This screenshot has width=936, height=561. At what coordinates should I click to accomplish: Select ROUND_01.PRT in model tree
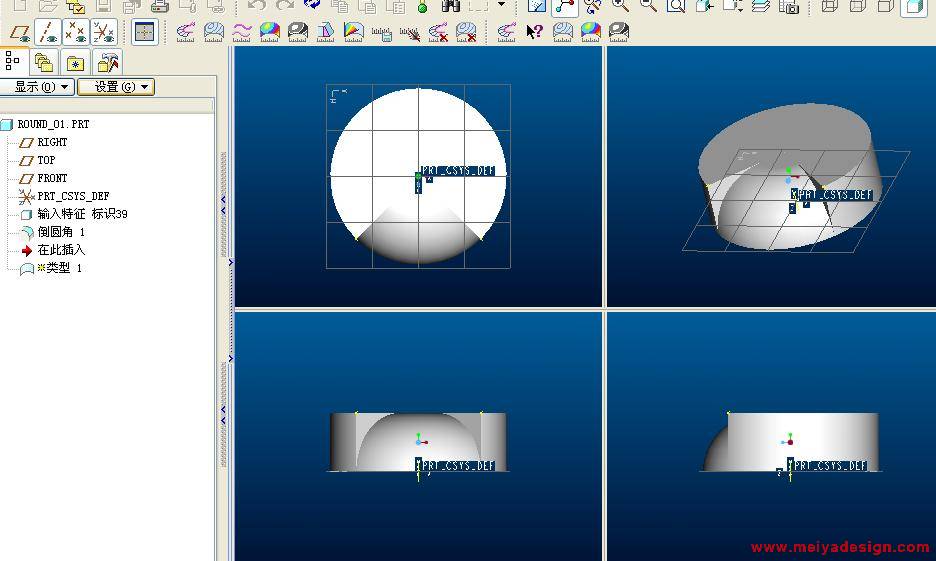pos(52,124)
